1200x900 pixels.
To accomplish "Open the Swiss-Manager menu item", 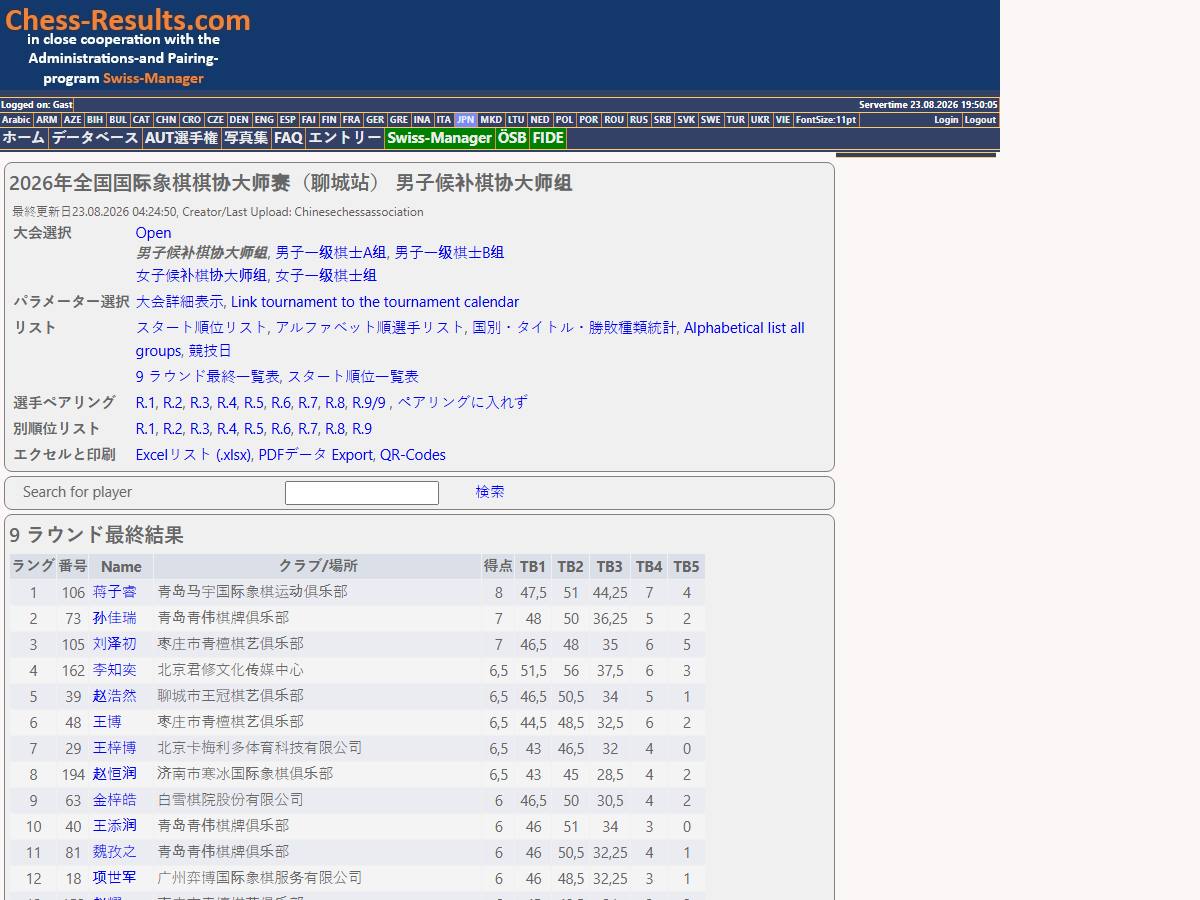I will click(x=440, y=138).
